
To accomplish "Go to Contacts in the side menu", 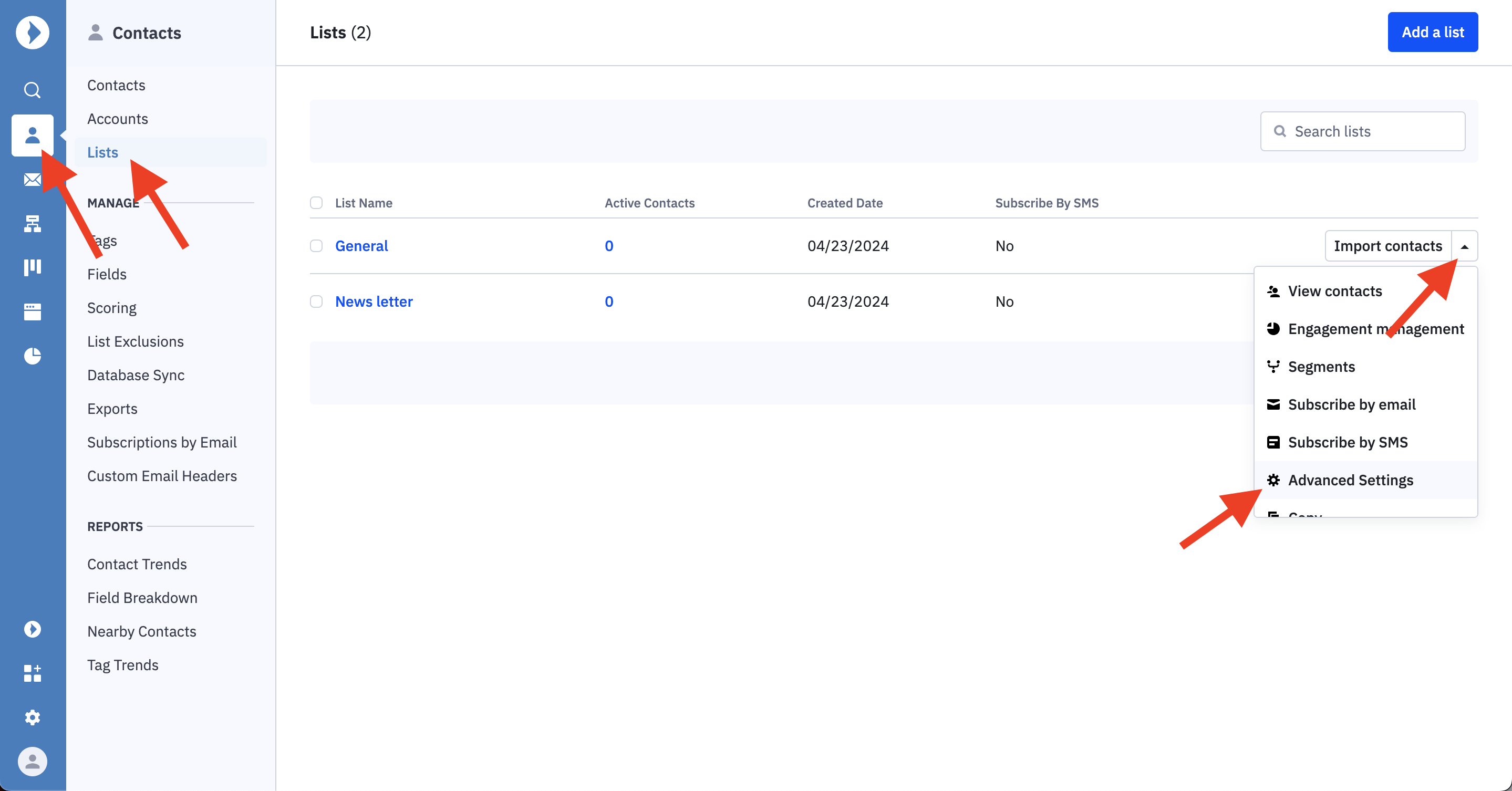I will pos(116,85).
